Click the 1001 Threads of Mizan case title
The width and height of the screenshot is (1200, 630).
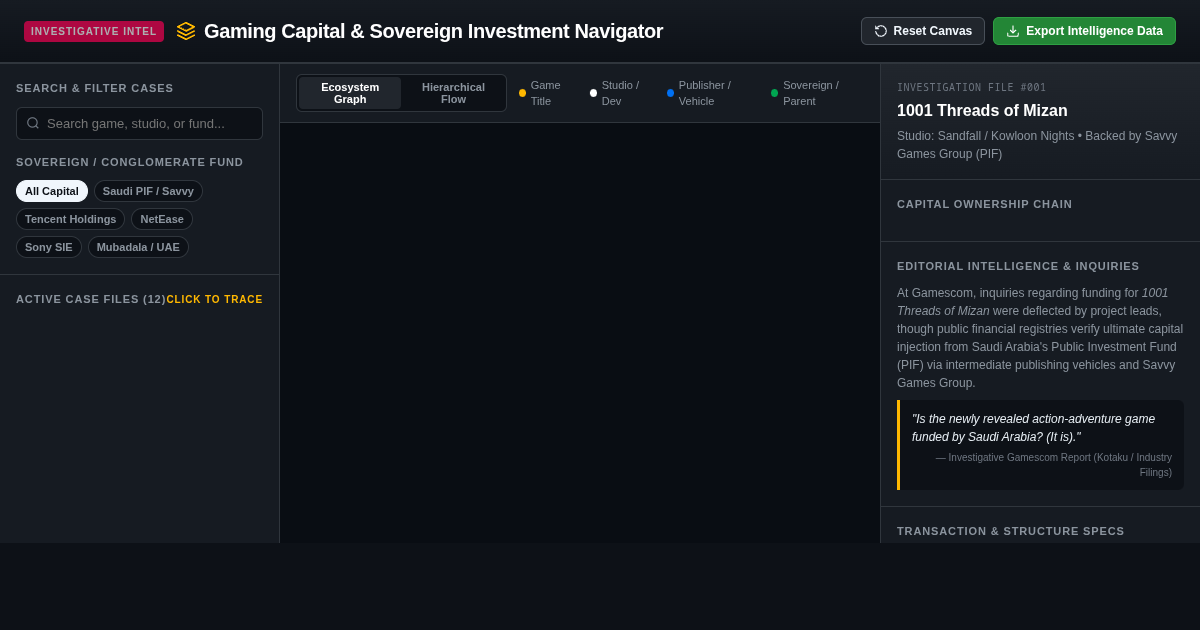point(982,111)
